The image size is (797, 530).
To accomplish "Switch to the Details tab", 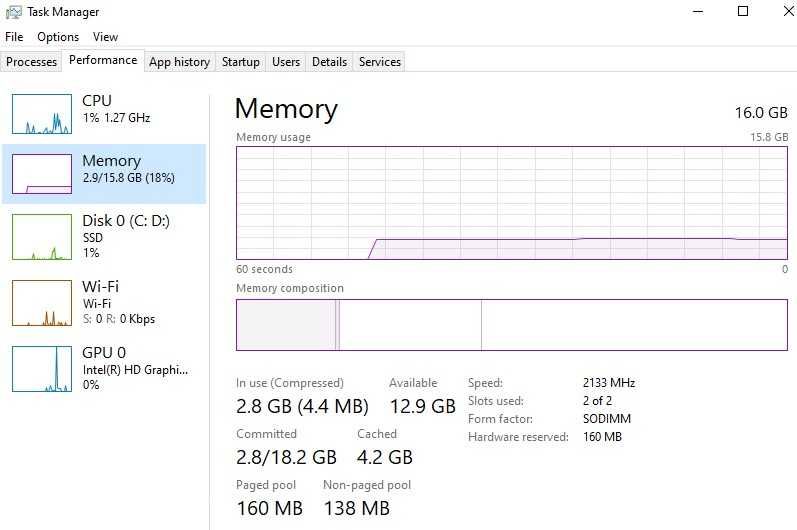I will coord(329,61).
